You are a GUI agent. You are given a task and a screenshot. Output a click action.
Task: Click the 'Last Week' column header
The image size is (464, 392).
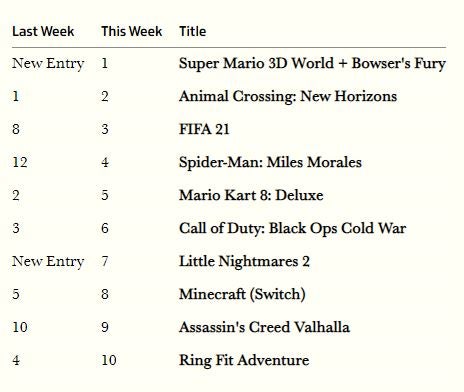tap(43, 31)
